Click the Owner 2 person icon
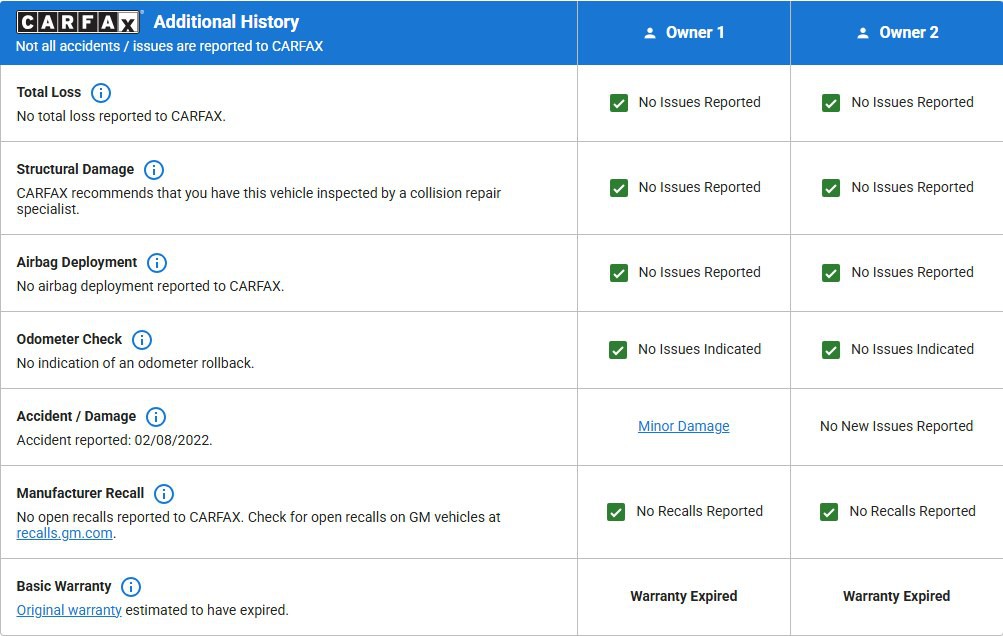Screen dimensions: 1003x636 tap(863, 33)
